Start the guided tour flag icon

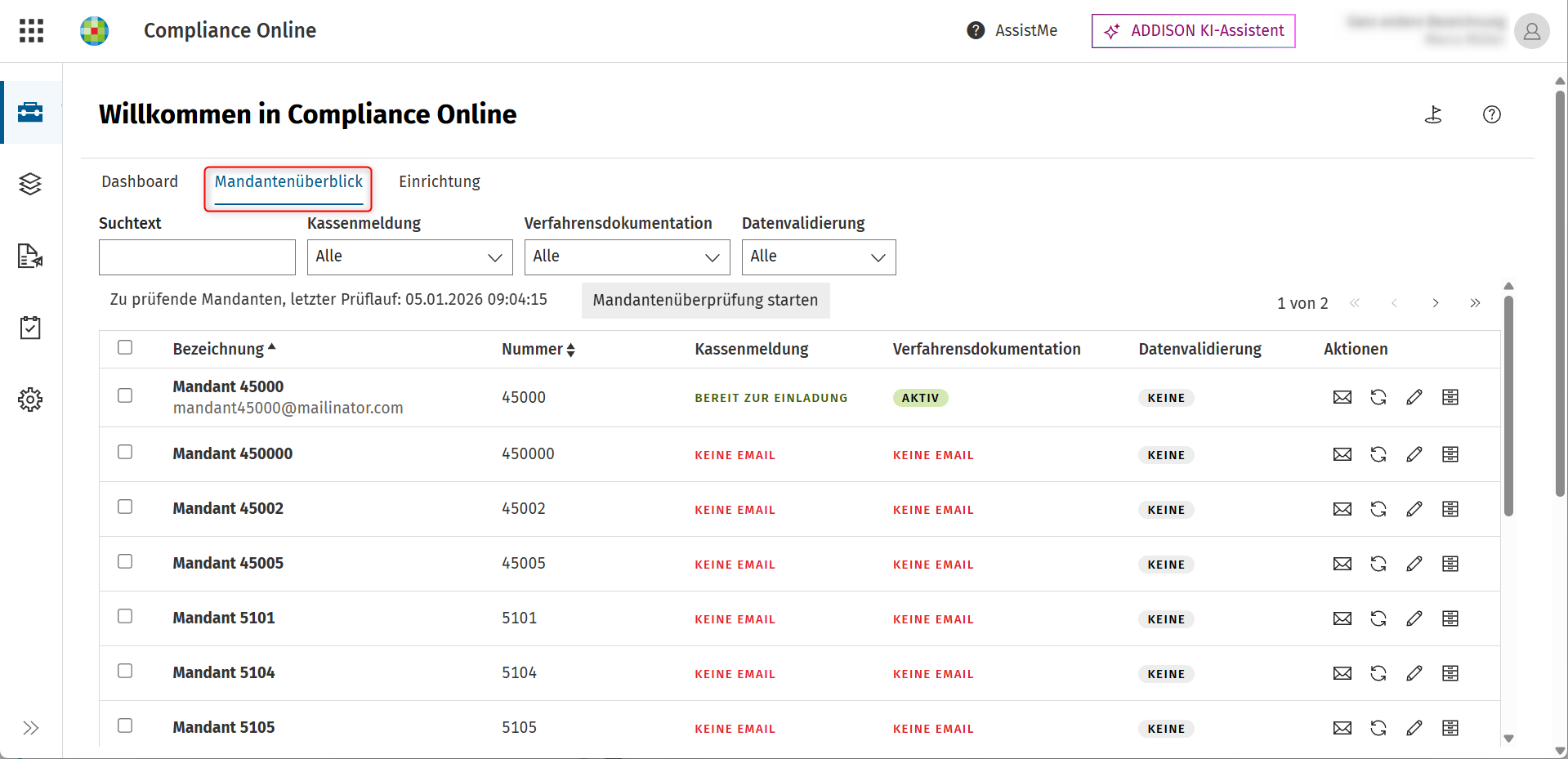click(1433, 114)
